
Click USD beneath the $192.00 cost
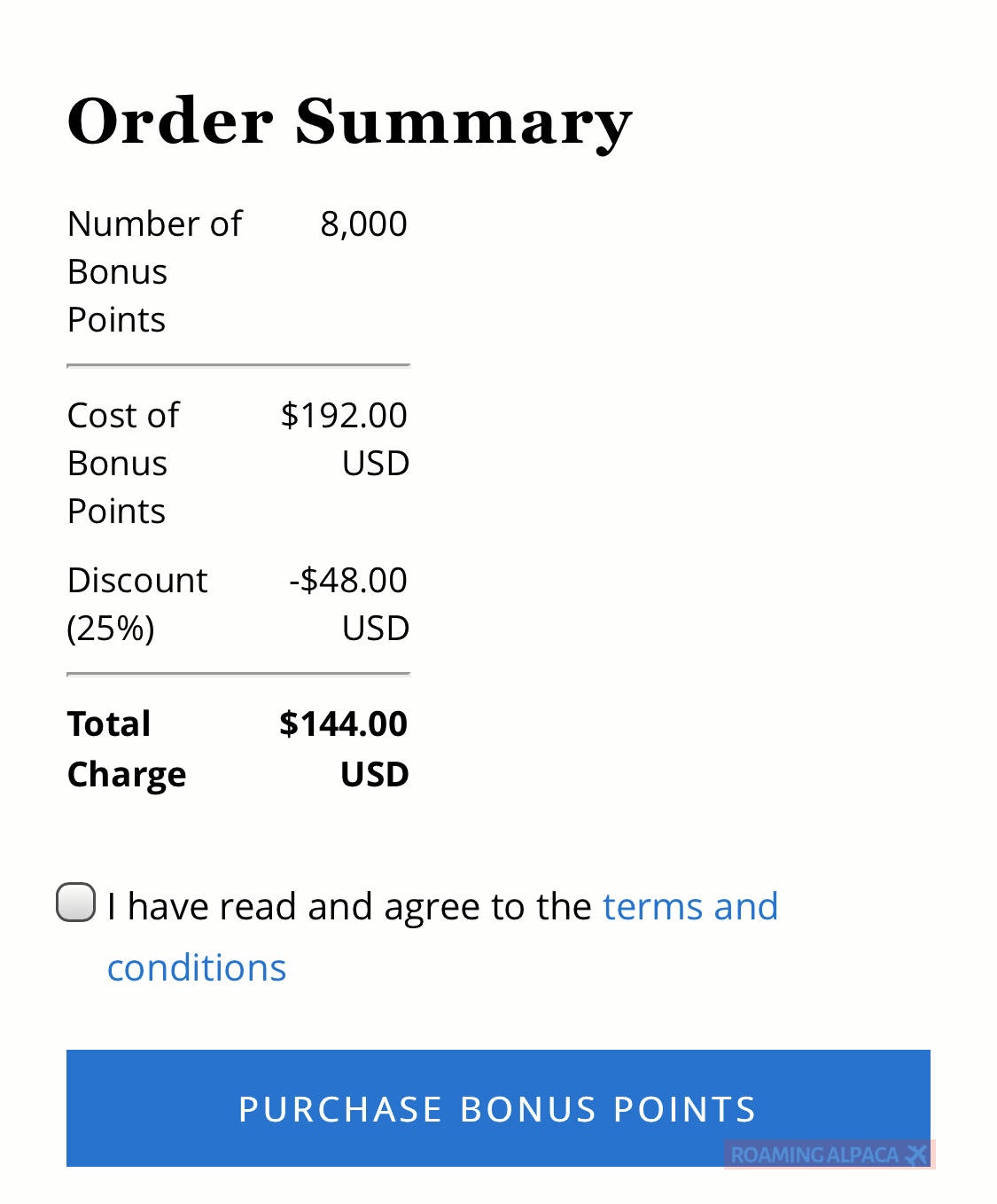tap(376, 464)
